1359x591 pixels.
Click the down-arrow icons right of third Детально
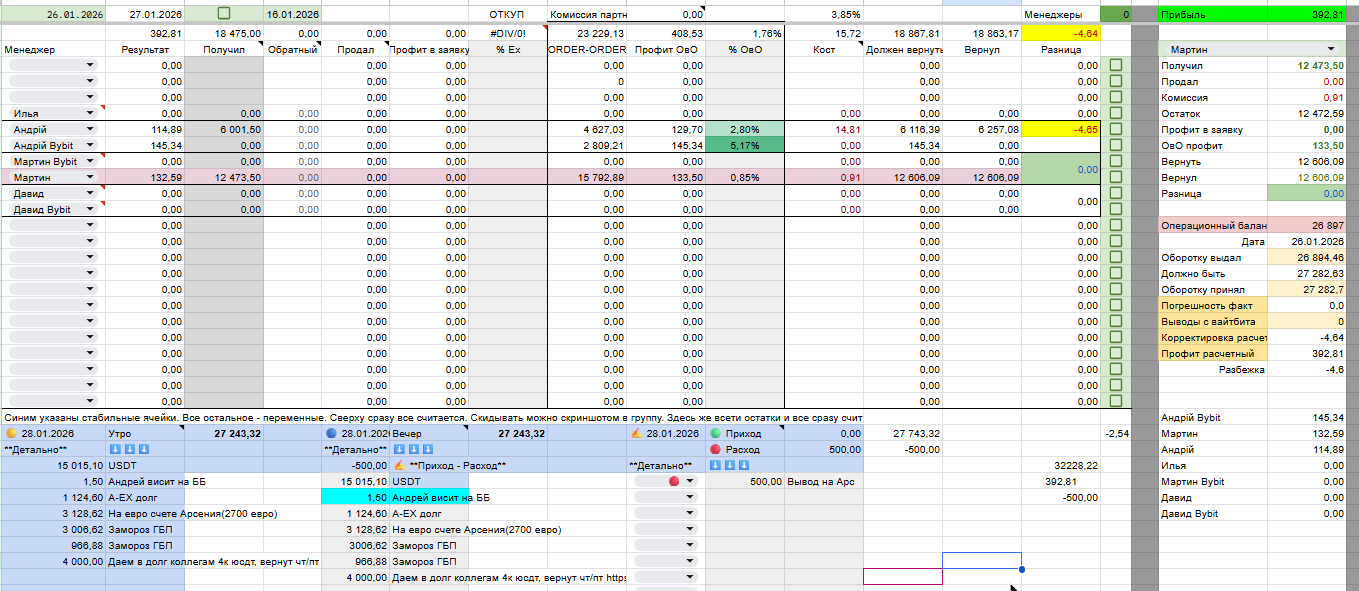[x=729, y=465]
